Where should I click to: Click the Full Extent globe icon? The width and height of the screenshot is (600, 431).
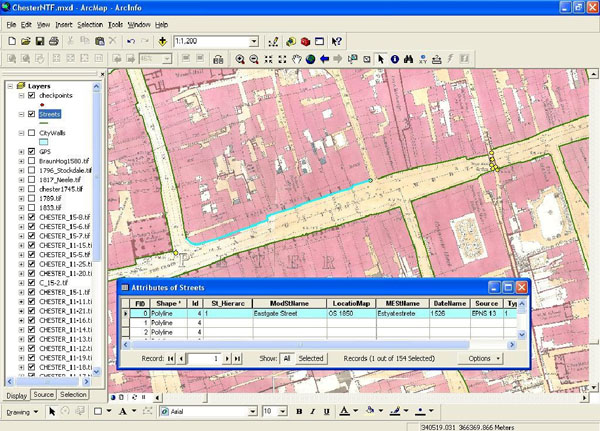(311, 59)
